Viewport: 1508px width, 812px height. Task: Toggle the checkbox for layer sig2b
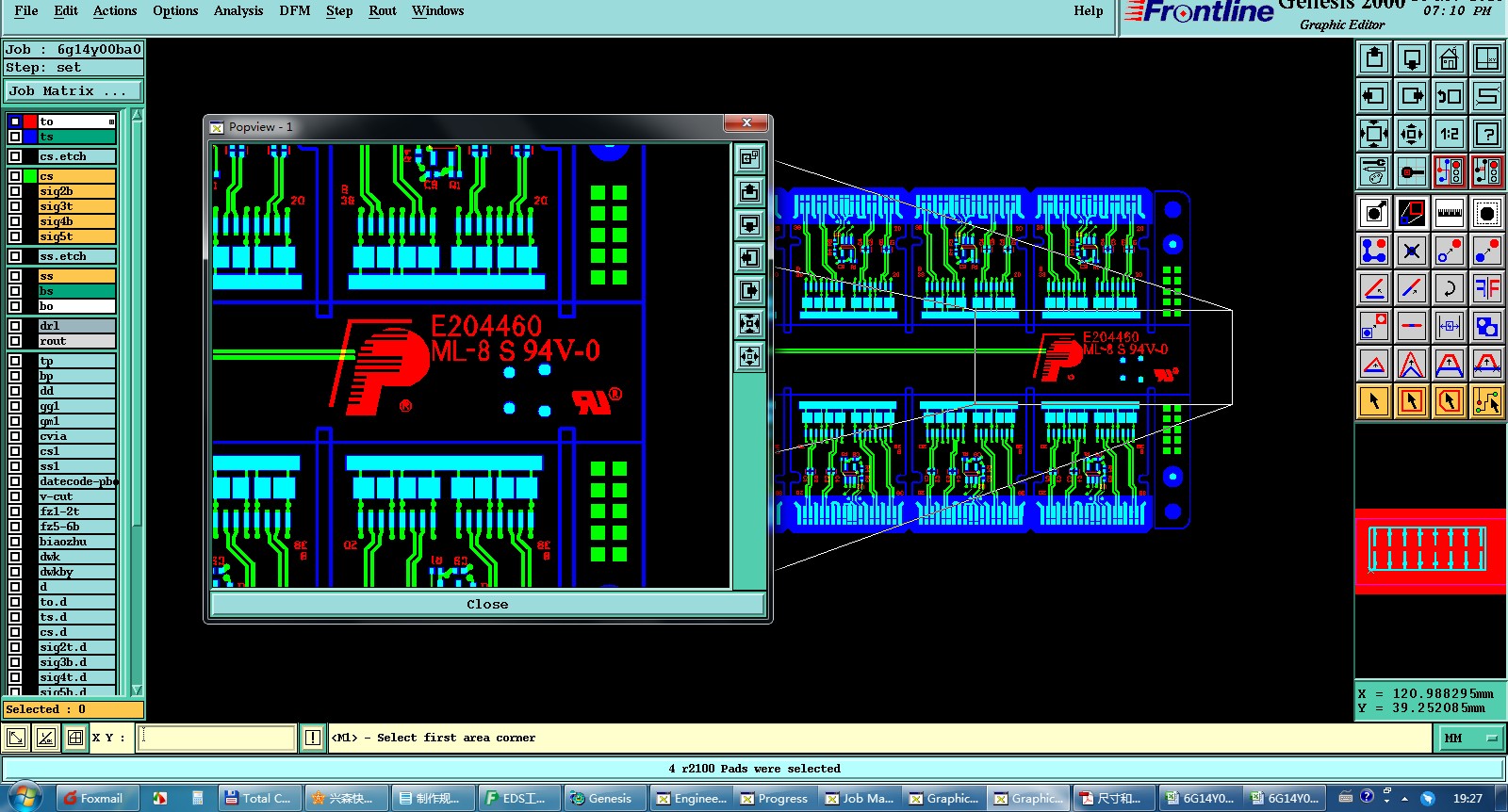[x=15, y=191]
